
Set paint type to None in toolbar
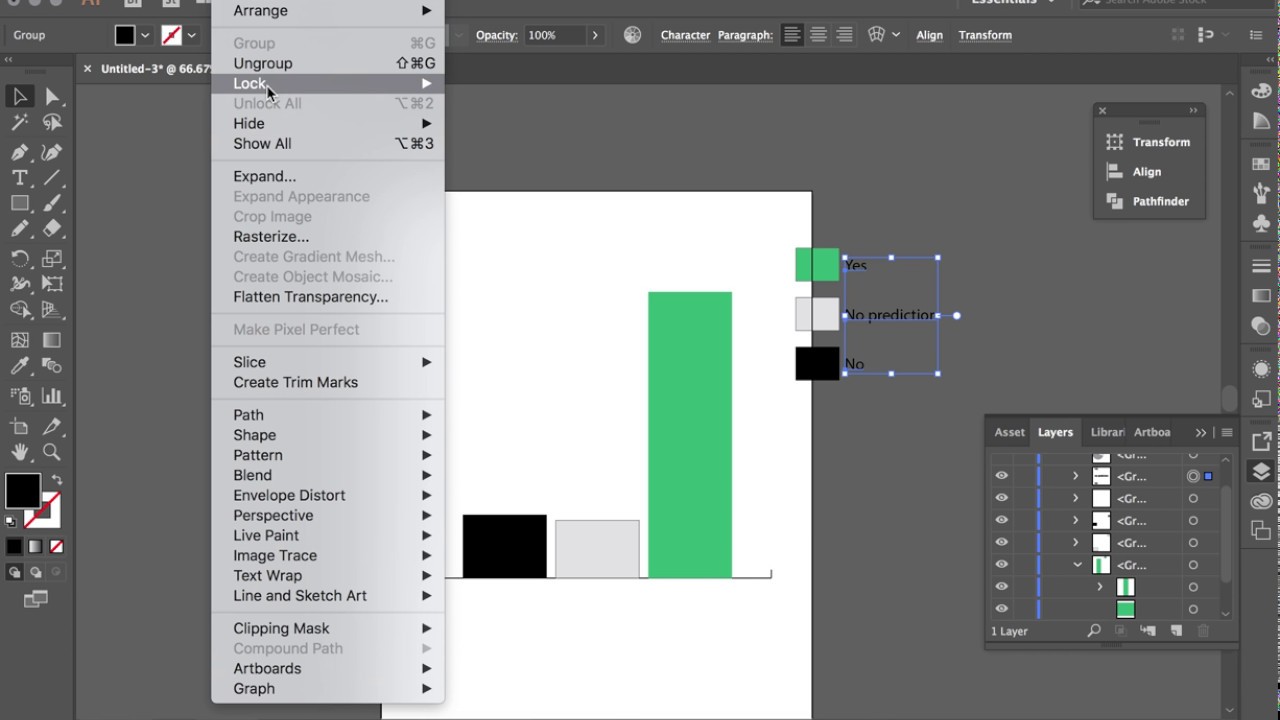[x=57, y=547]
